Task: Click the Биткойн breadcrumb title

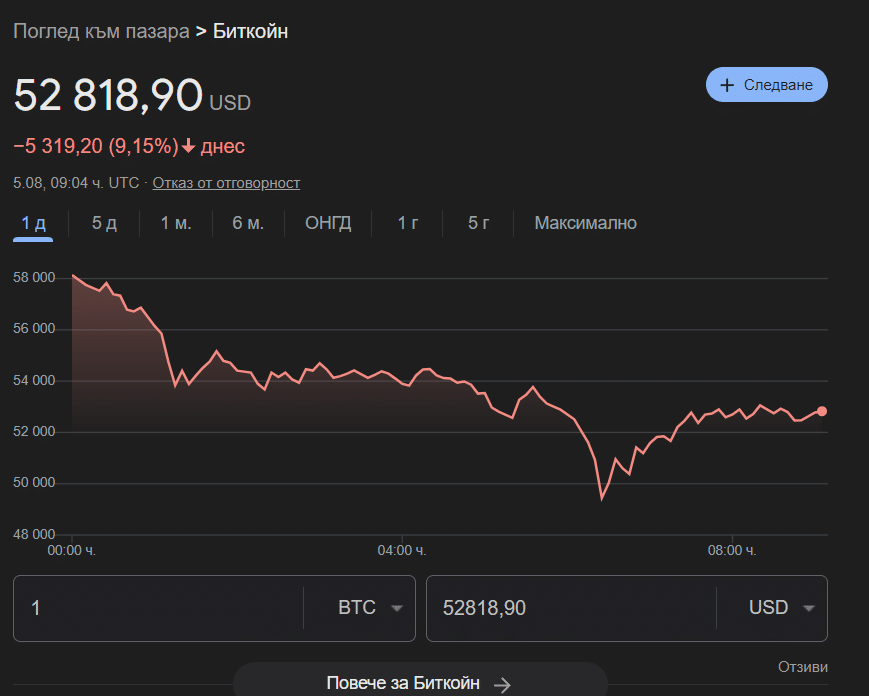Action: tap(250, 31)
